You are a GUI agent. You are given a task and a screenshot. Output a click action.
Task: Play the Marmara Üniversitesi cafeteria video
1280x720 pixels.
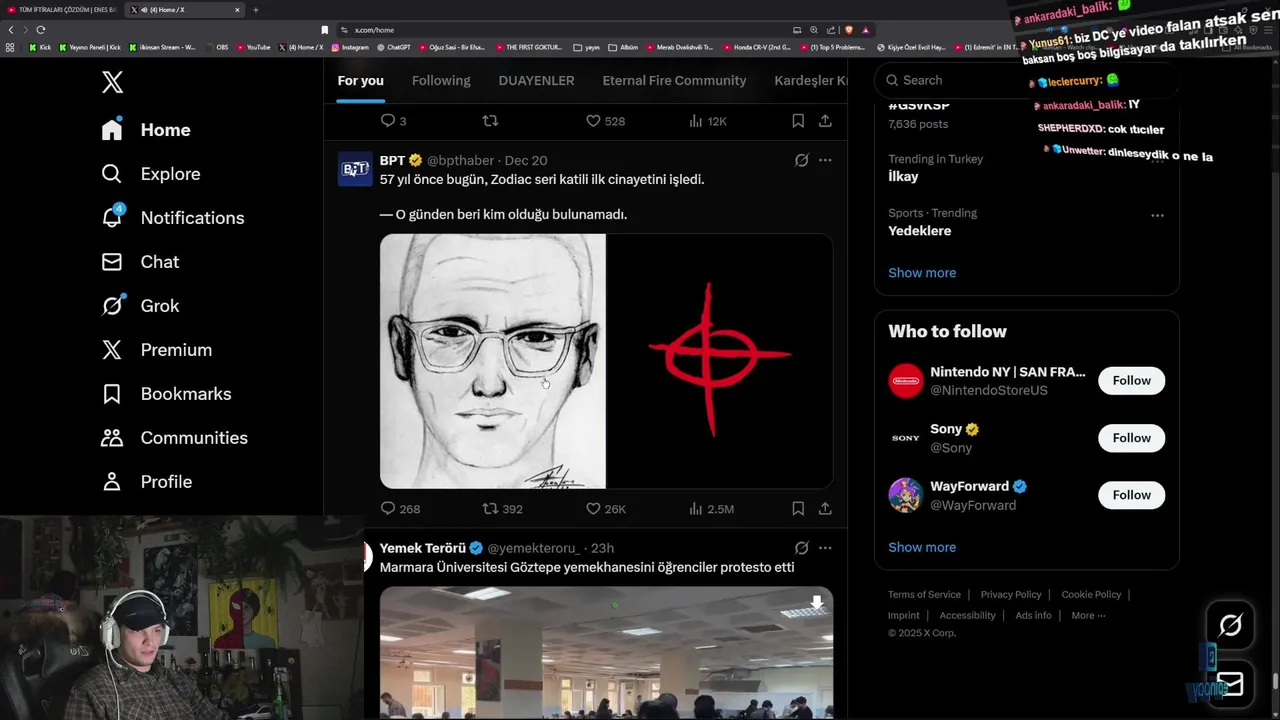(606, 652)
